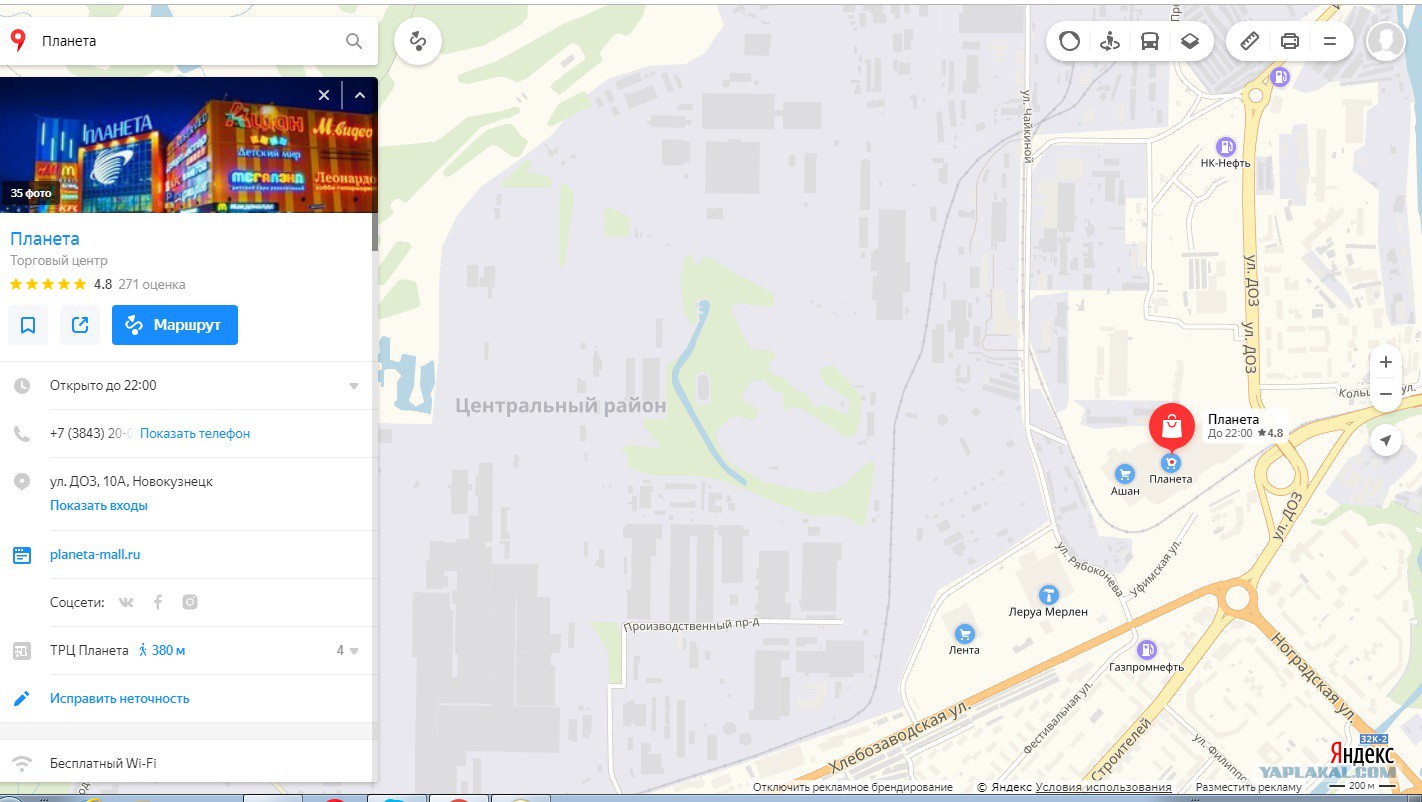The image size is (1422, 802).
Task: Open the hamburger menu button
Action: point(1330,41)
